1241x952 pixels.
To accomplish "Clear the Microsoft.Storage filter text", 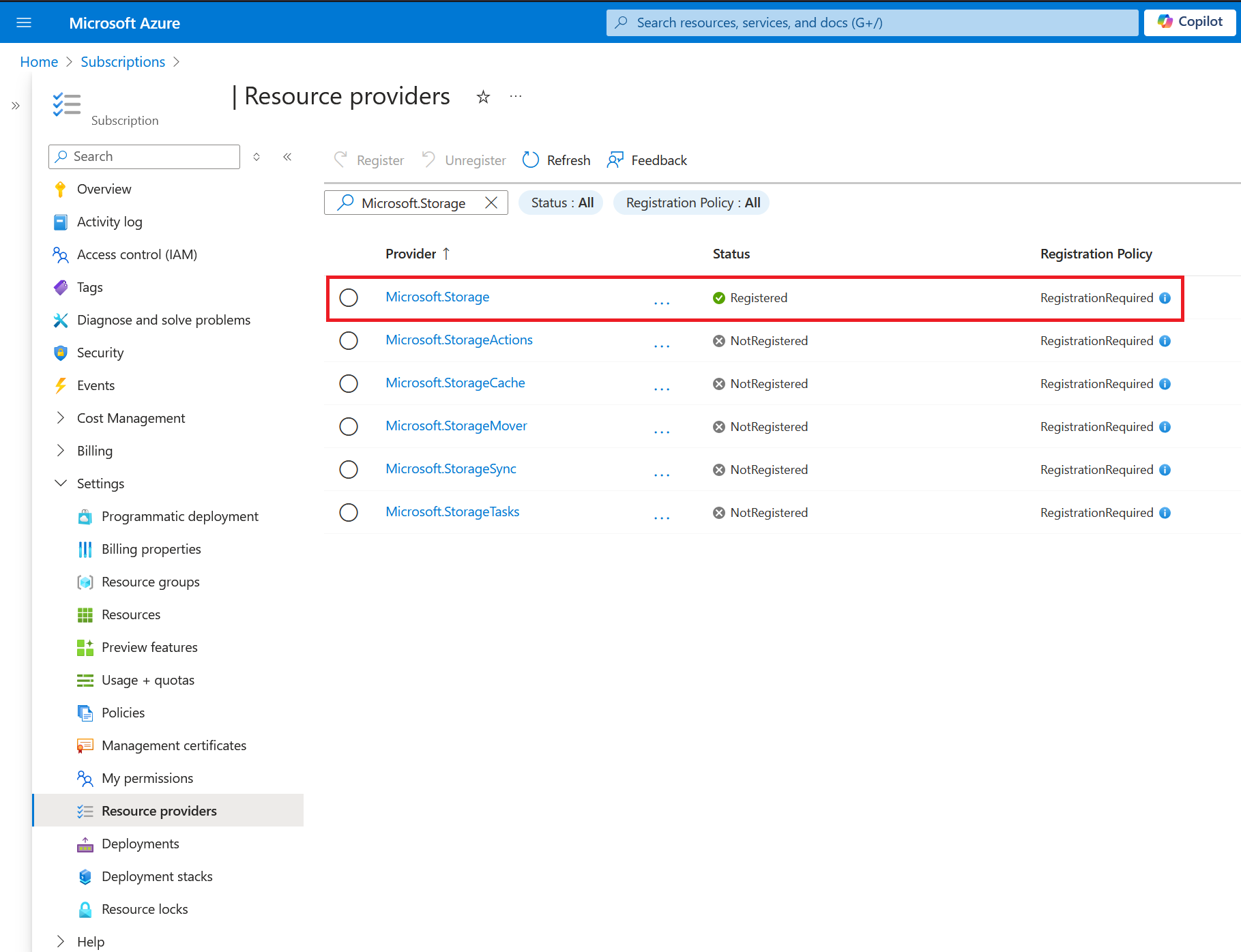I will click(x=491, y=203).
